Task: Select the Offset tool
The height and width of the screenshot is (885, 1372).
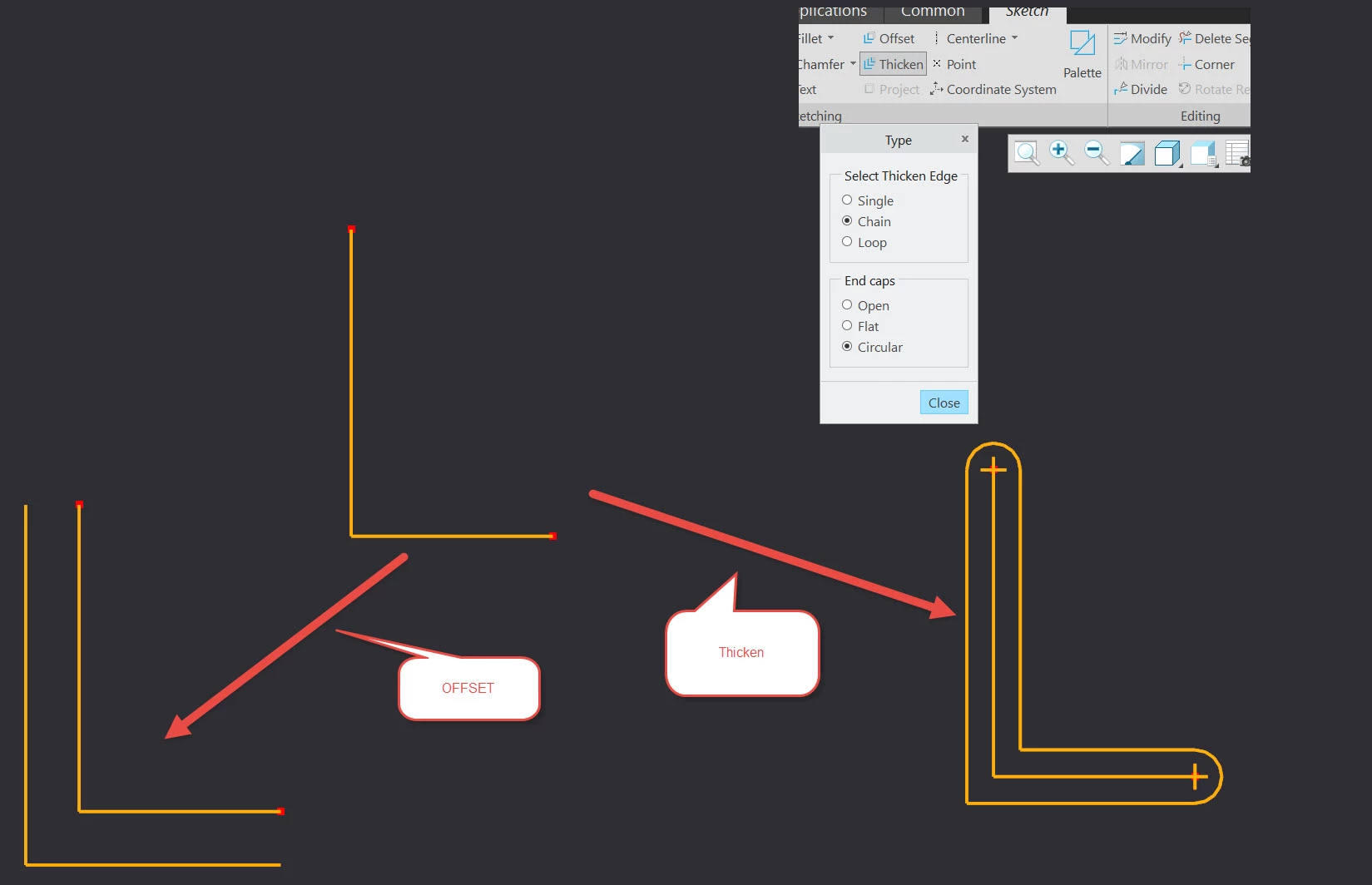Action: pyautogui.click(x=889, y=38)
